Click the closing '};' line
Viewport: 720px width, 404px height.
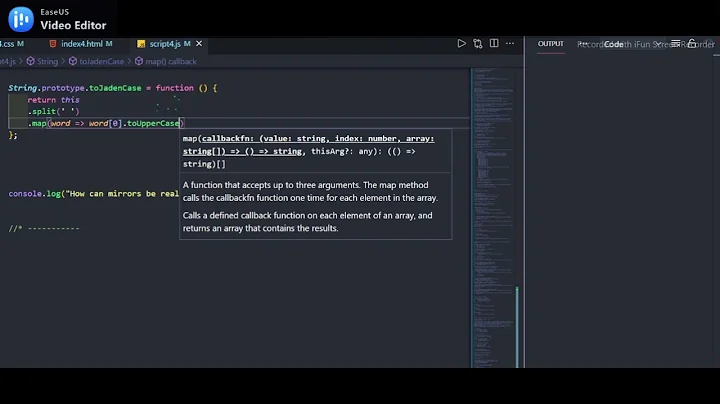[x=13, y=135]
